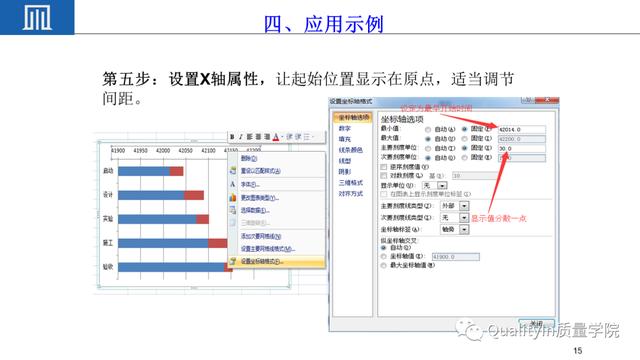640x360 pixels.
Task: Toggle Italic in the mini toolbar
Action: click(x=240, y=137)
